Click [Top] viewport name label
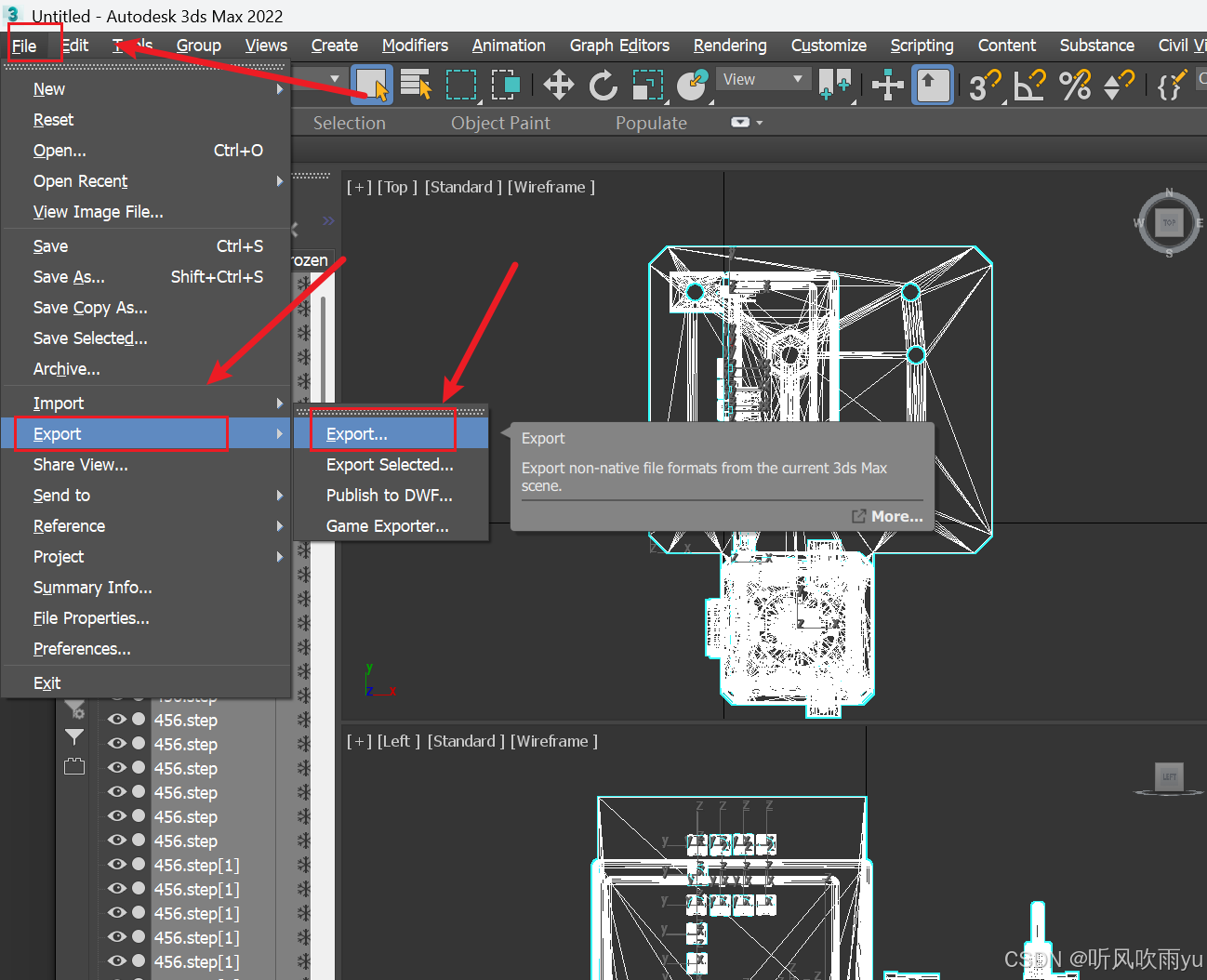 click(397, 187)
